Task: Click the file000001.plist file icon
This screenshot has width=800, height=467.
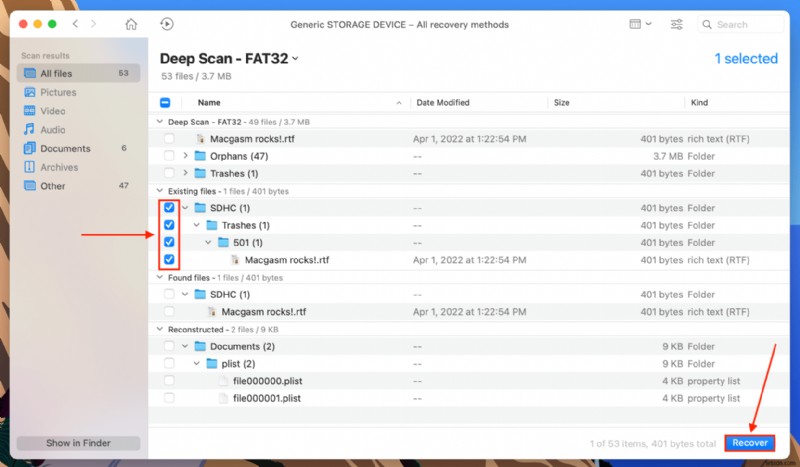Action: tap(223, 398)
